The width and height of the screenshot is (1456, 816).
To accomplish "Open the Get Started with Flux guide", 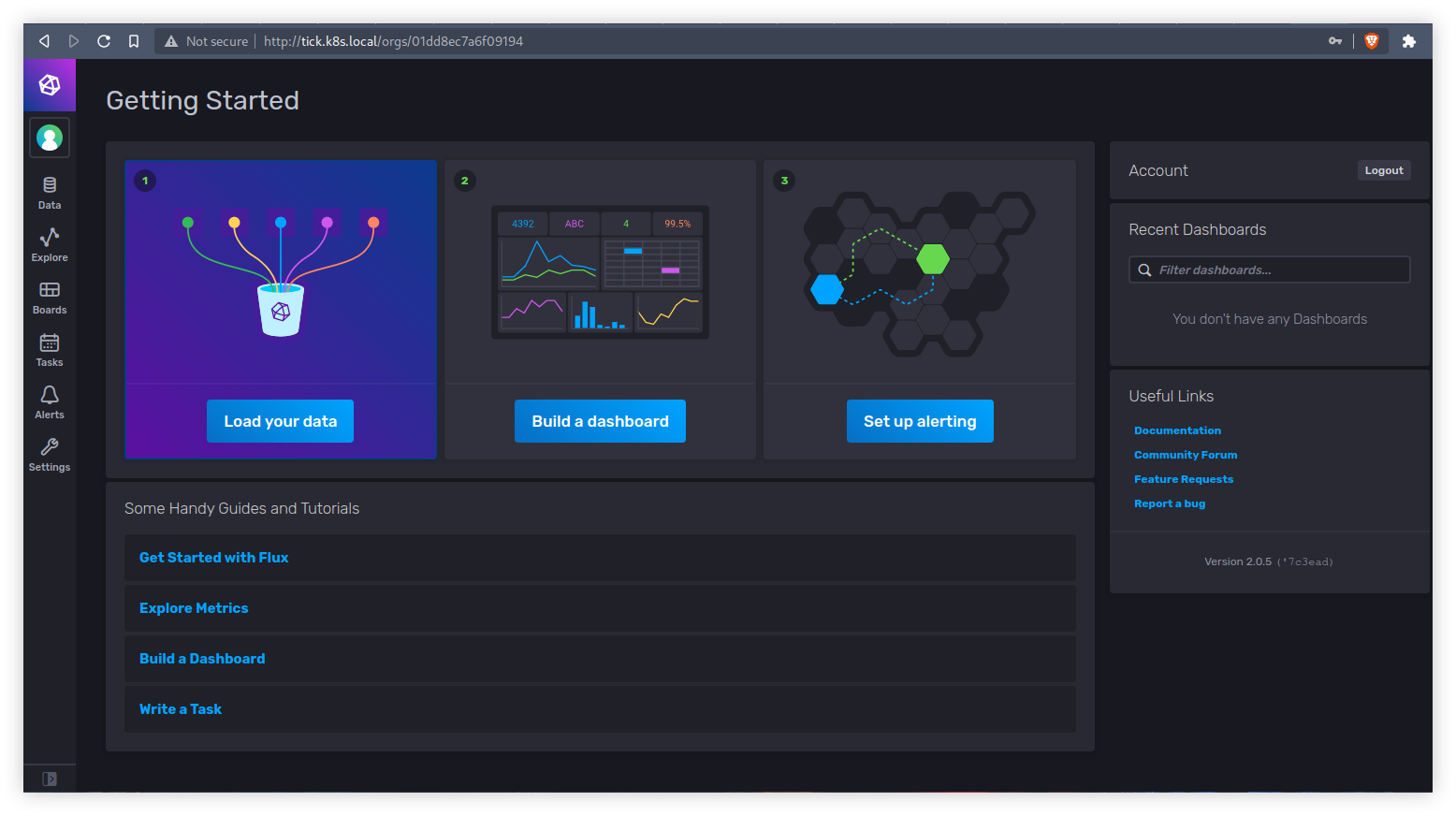I will coord(214,558).
